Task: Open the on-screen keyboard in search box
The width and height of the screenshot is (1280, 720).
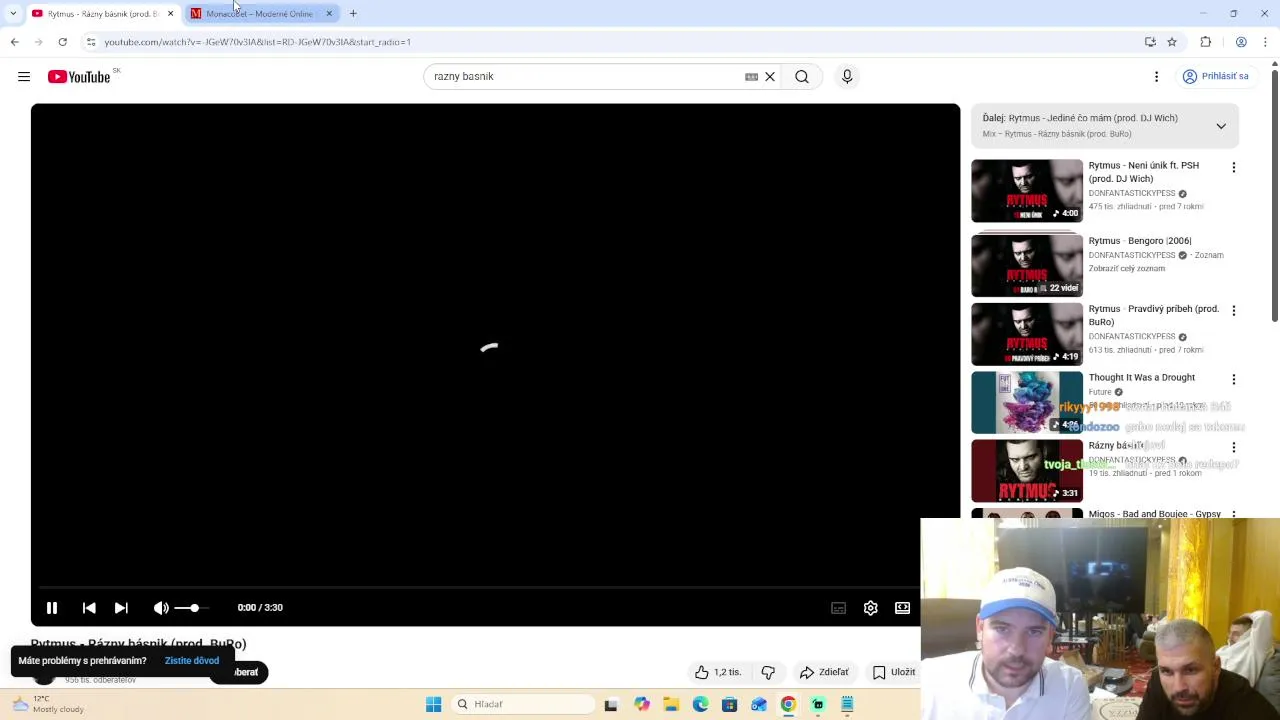Action: (751, 76)
